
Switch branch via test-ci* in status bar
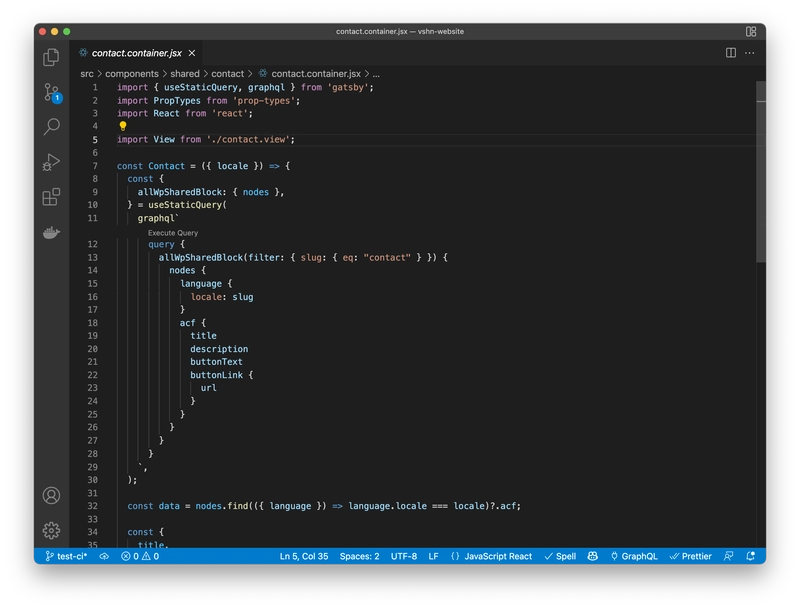coord(66,556)
